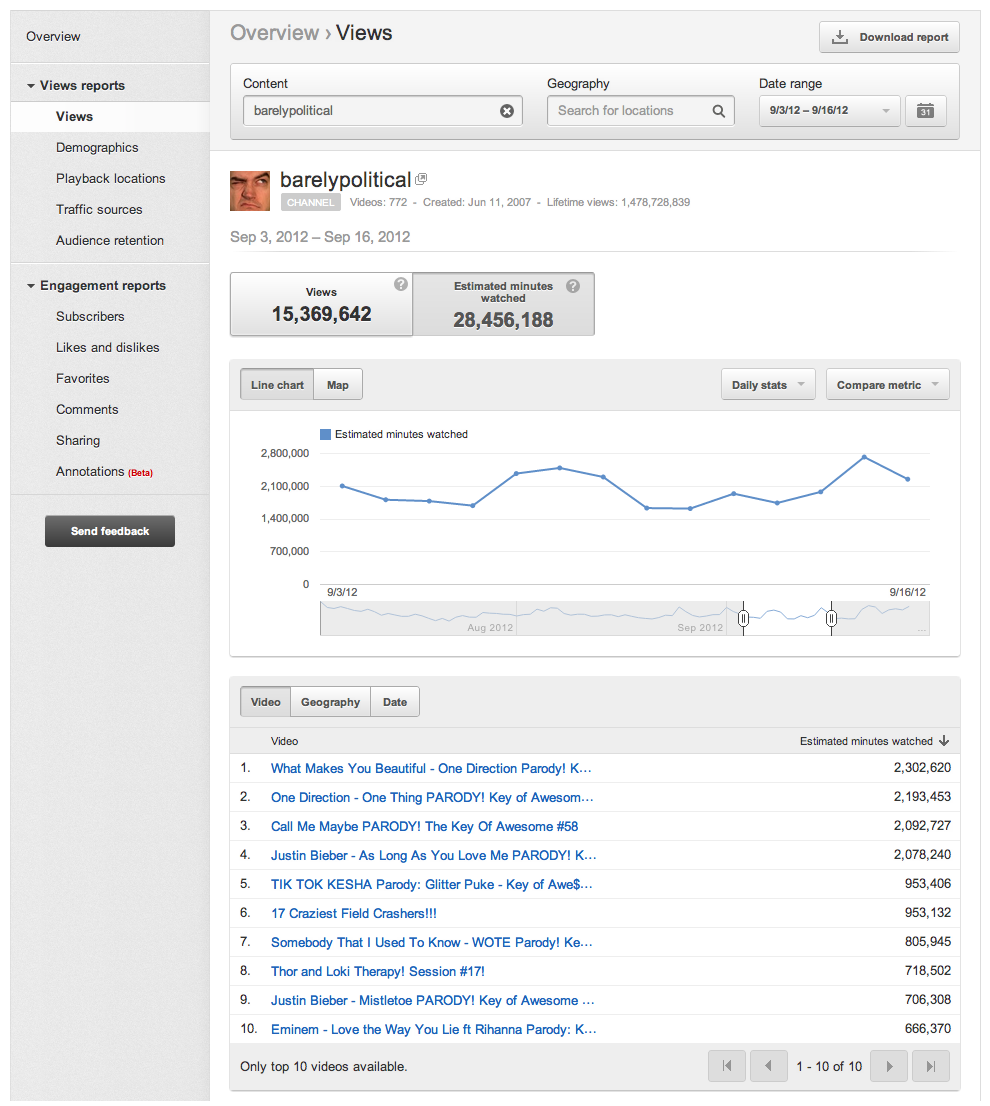Viewport: 990px width, 1106px height.
Task: Click the Video column header
Action: (284, 741)
